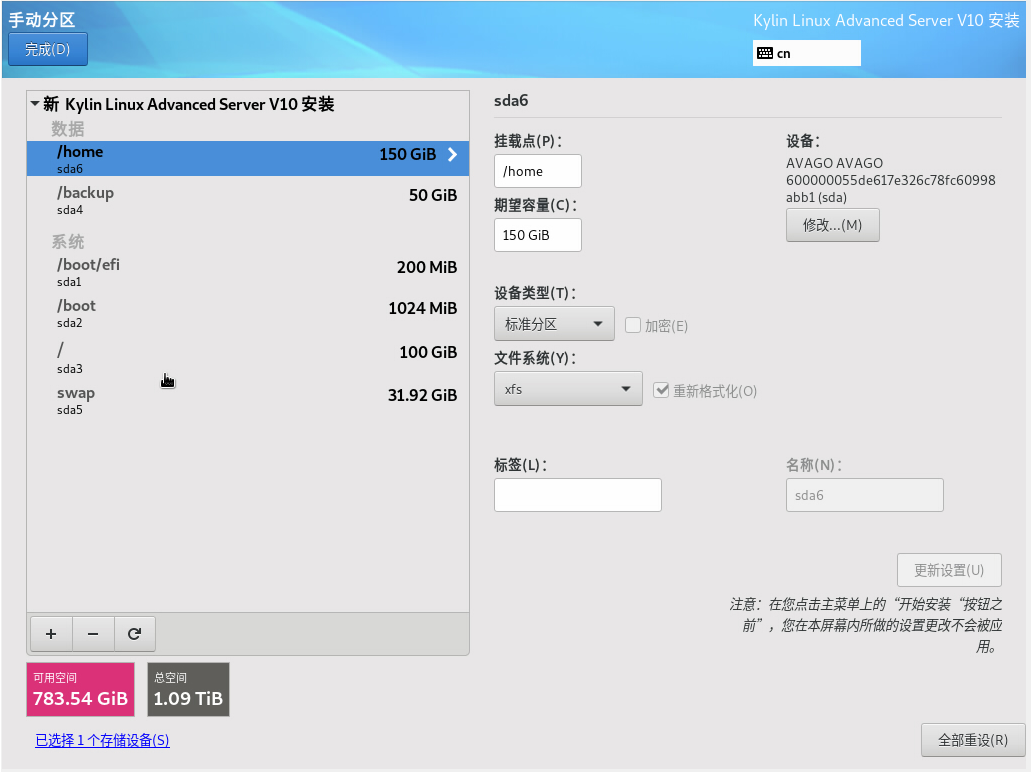Click the 200 MiB size of /boot/efi

(427, 267)
